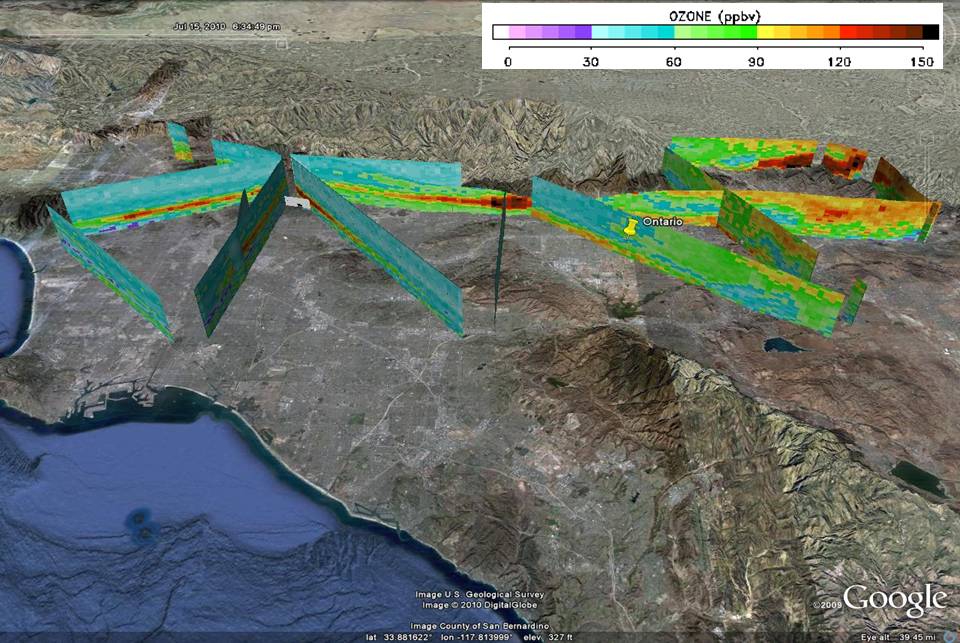Click the black 150 ppbv legend swatch
The width and height of the screenshot is (960, 643).
(931, 32)
